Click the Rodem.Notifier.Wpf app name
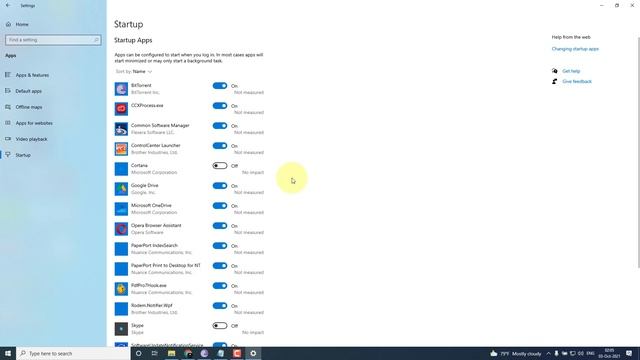Image resolution: width=640 pixels, height=360 pixels. (152, 305)
